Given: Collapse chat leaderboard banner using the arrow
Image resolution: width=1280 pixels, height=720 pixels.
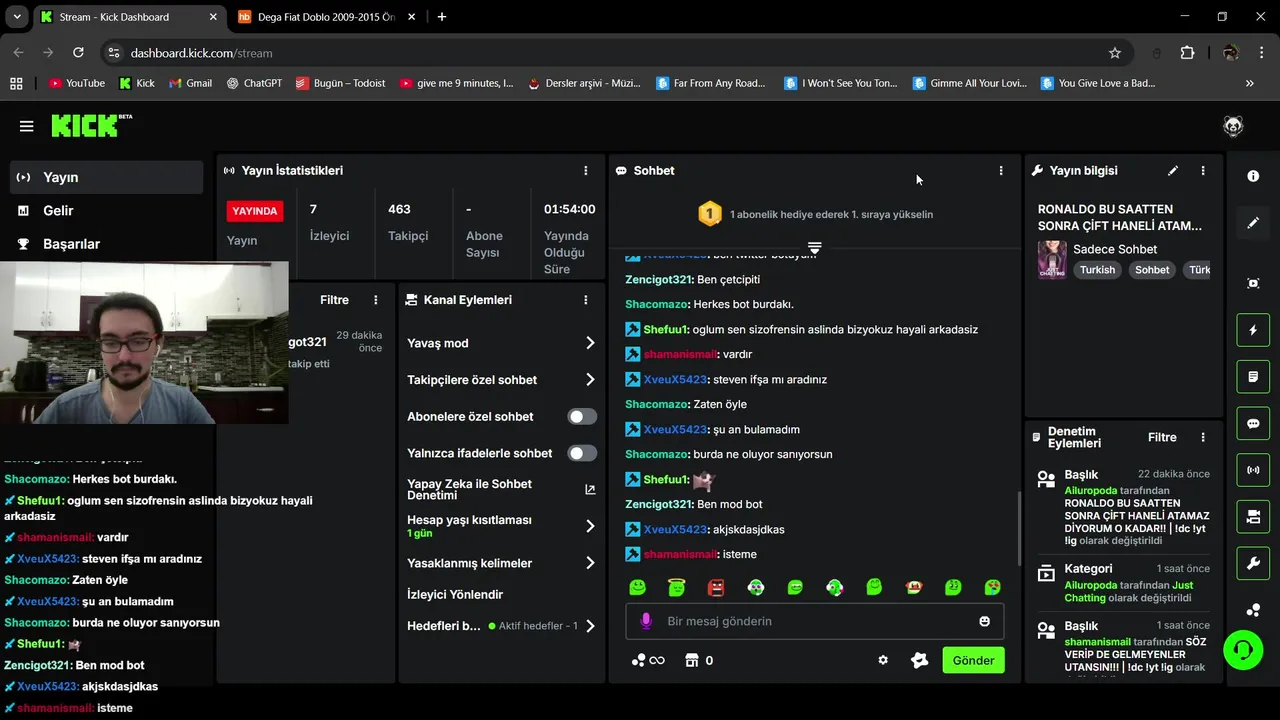Looking at the screenshot, I should tap(814, 247).
